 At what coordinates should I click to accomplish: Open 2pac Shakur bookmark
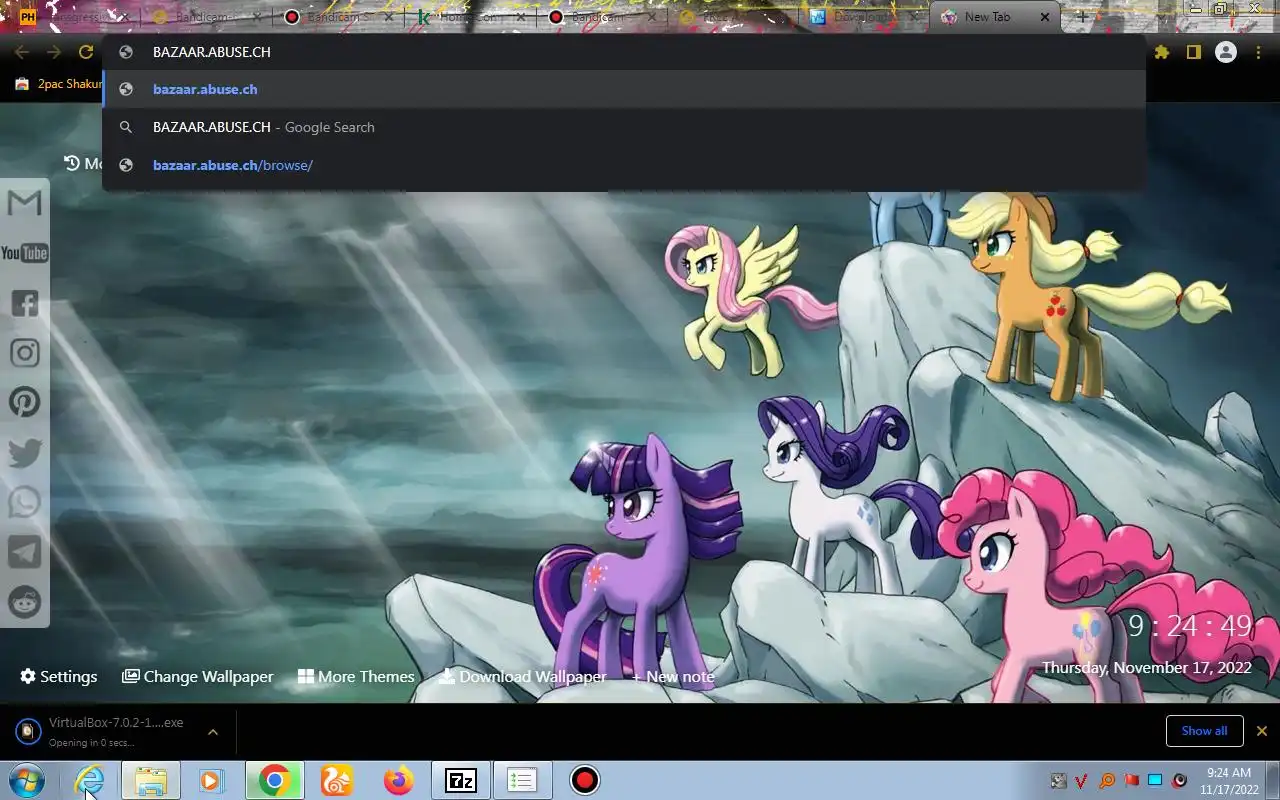pyautogui.click(x=60, y=84)
